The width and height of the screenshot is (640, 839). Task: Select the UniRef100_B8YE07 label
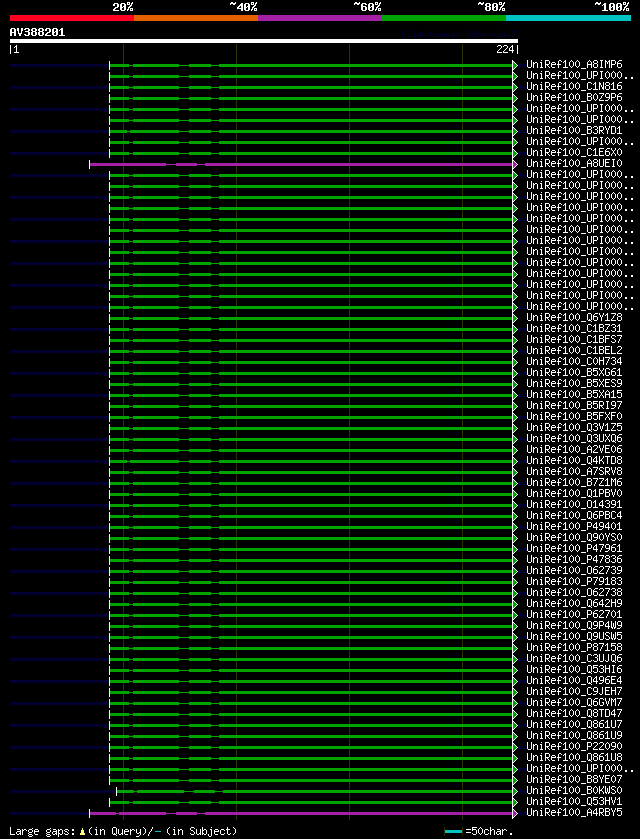click(x=574, y=780)
